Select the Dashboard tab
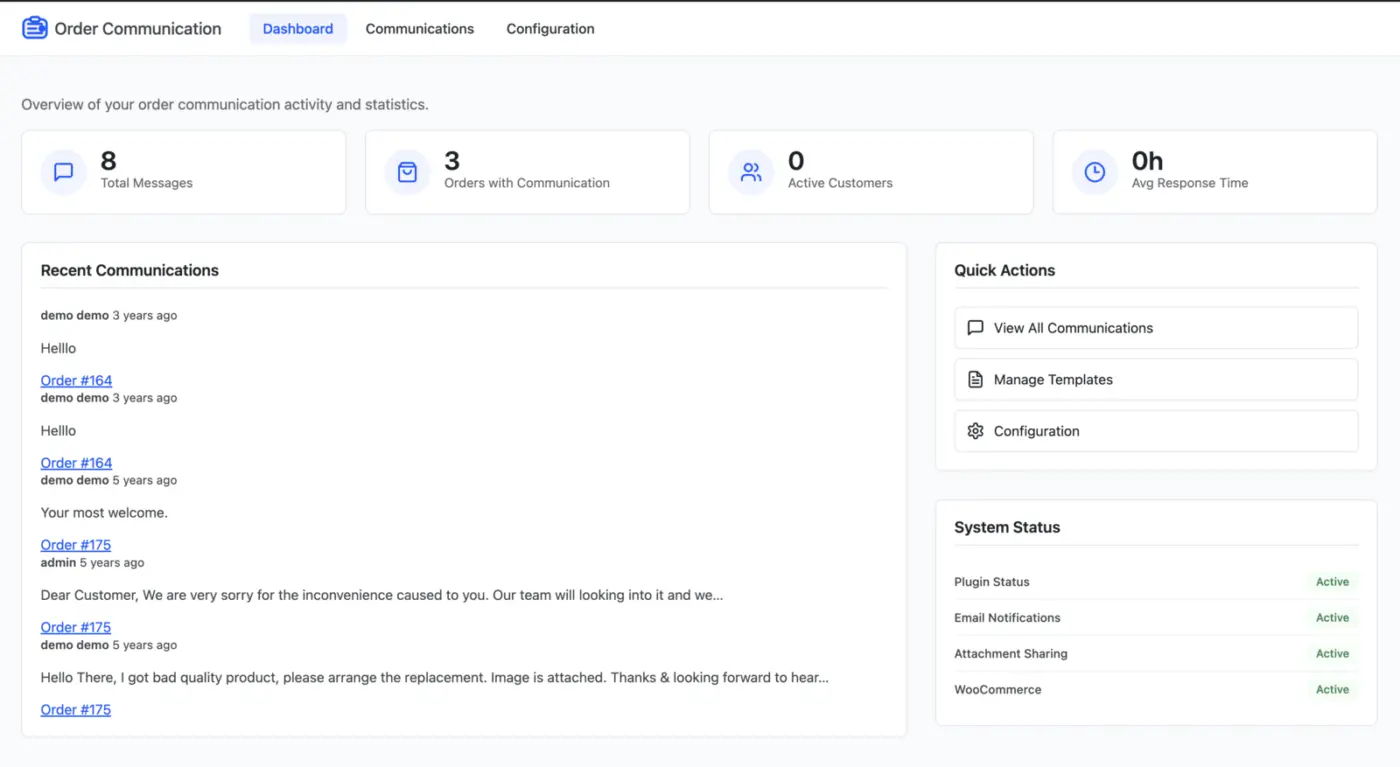 point(297,28)
